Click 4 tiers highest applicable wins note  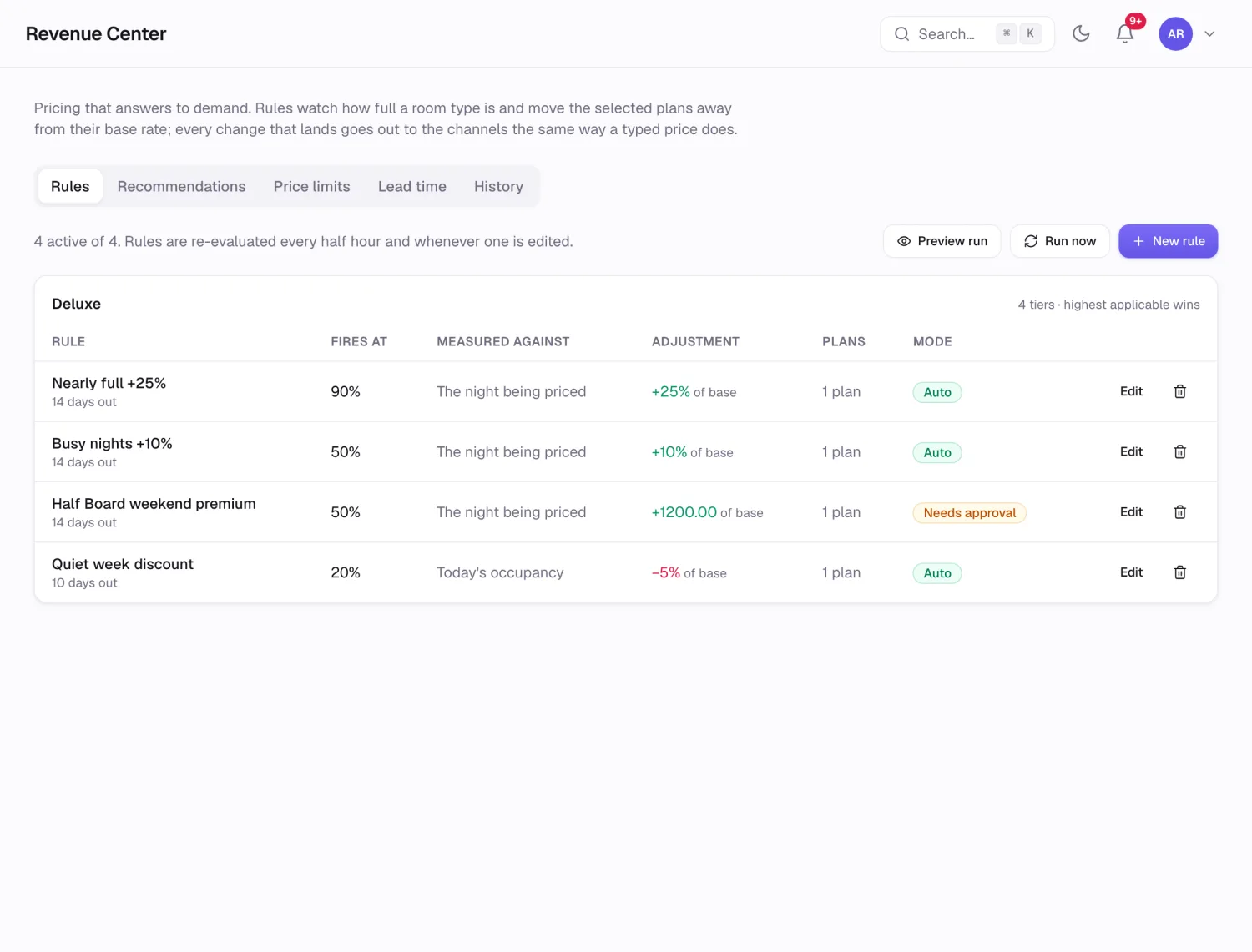[1108, 305]
